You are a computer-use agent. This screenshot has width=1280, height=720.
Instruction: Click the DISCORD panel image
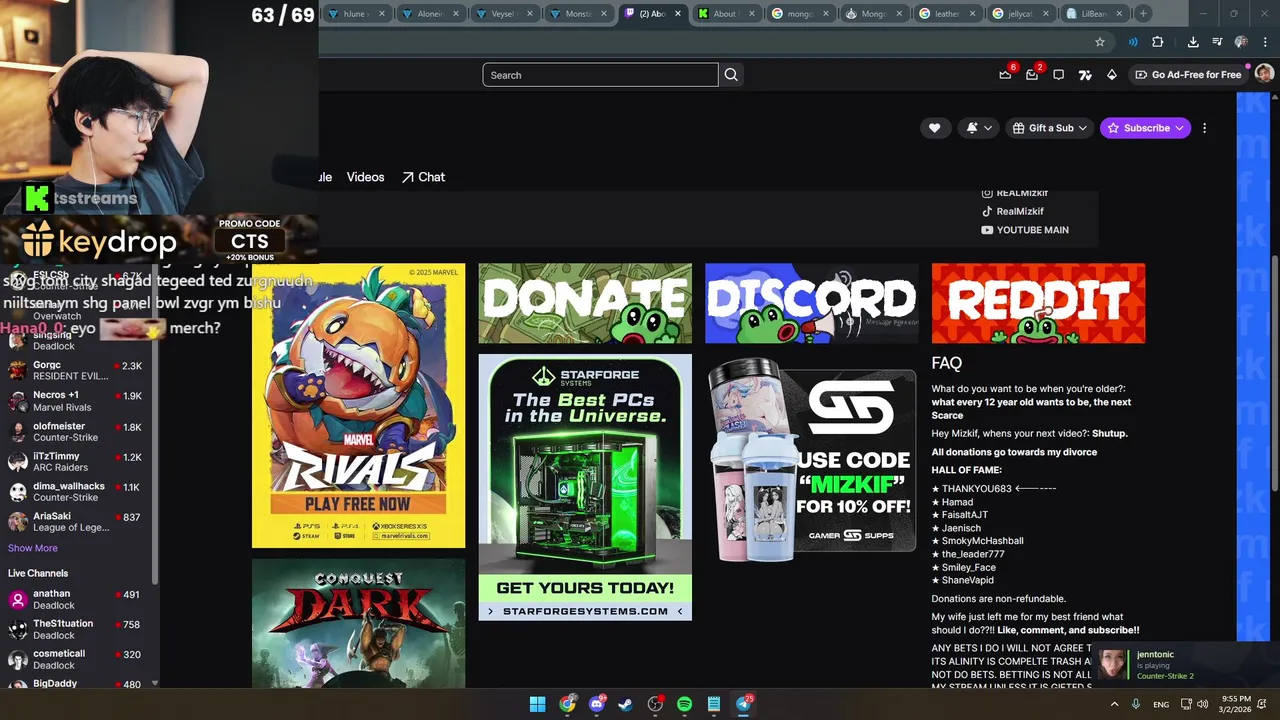811,304
